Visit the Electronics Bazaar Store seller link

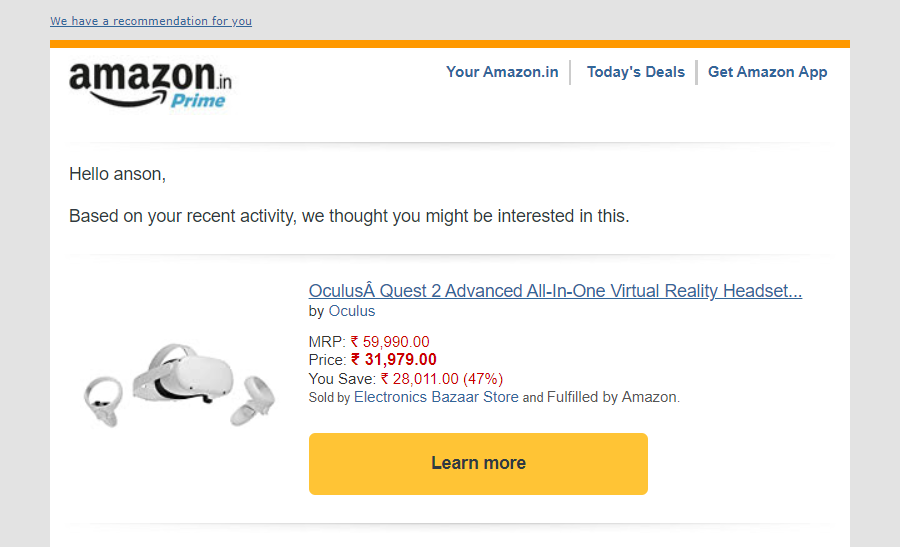pos(436,397)
